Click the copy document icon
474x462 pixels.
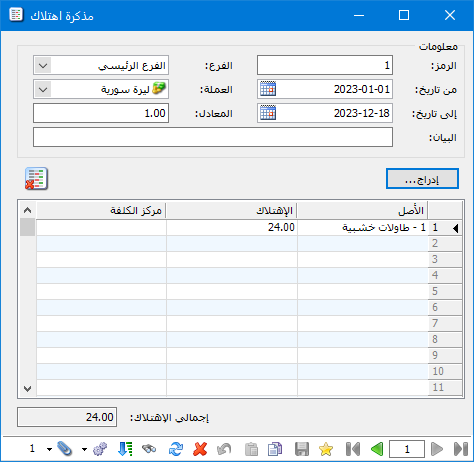click(x=275, y=449)
